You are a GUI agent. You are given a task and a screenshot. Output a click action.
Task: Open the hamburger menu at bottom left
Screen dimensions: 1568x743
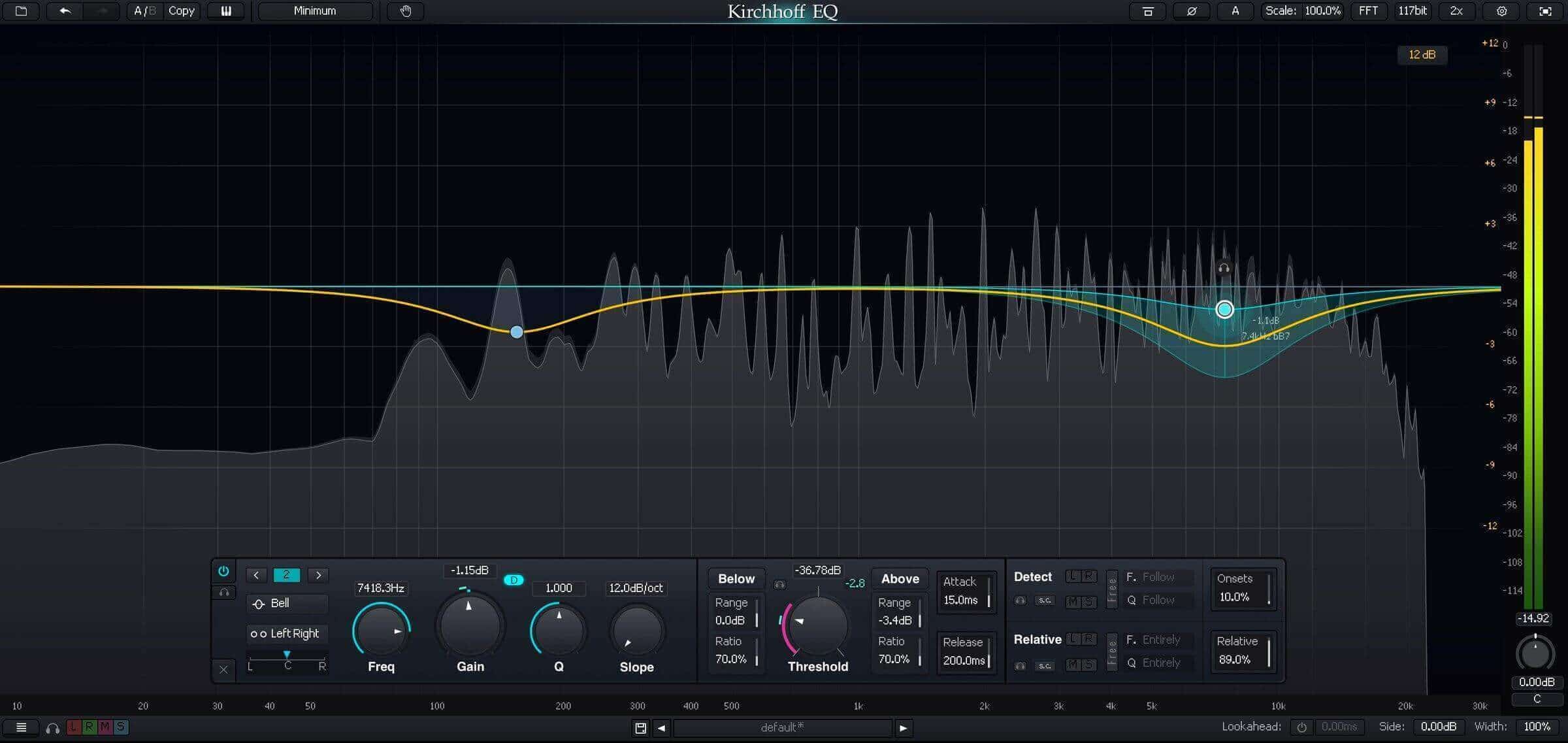click(x=21, y=727)
